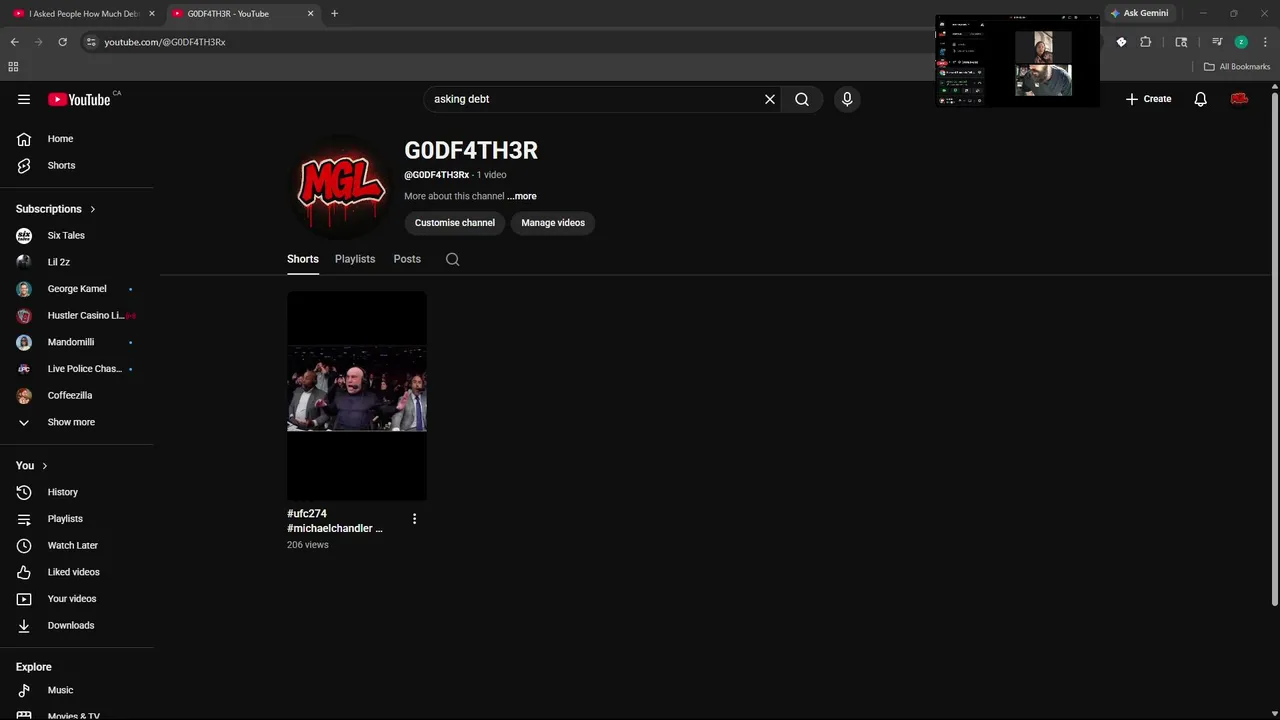The width and height of the screenshot is (1280, 720).
Task: Click the Create button
Action: [1148, 99]
